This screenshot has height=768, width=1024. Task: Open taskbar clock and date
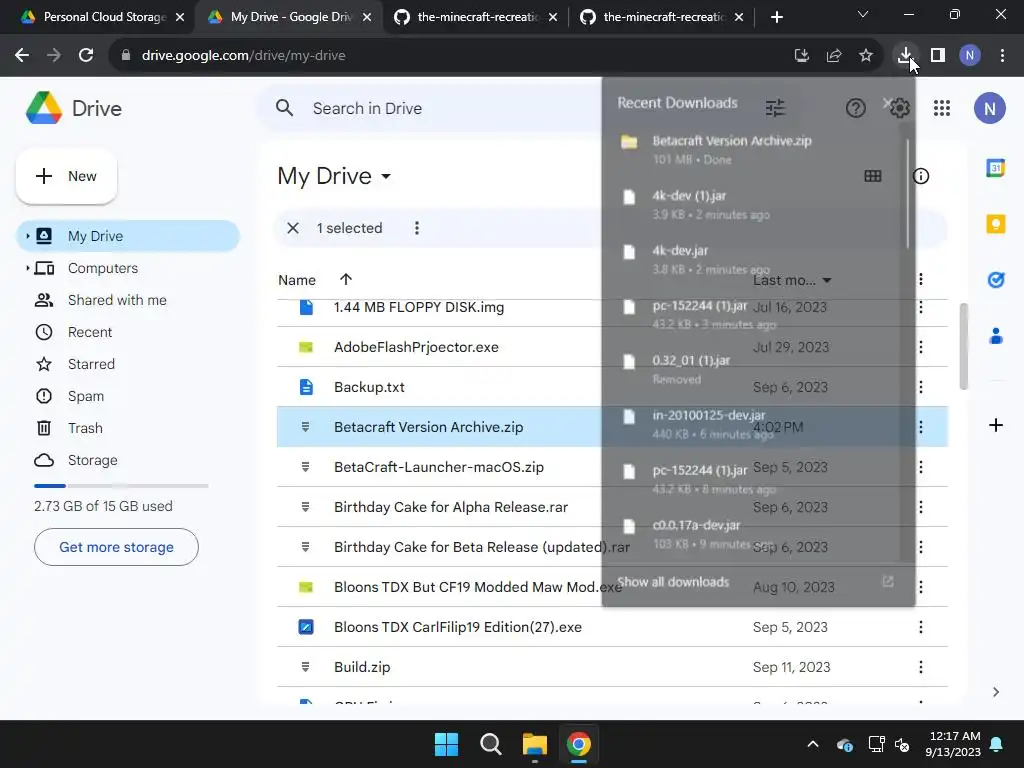(x=953, y=744)
